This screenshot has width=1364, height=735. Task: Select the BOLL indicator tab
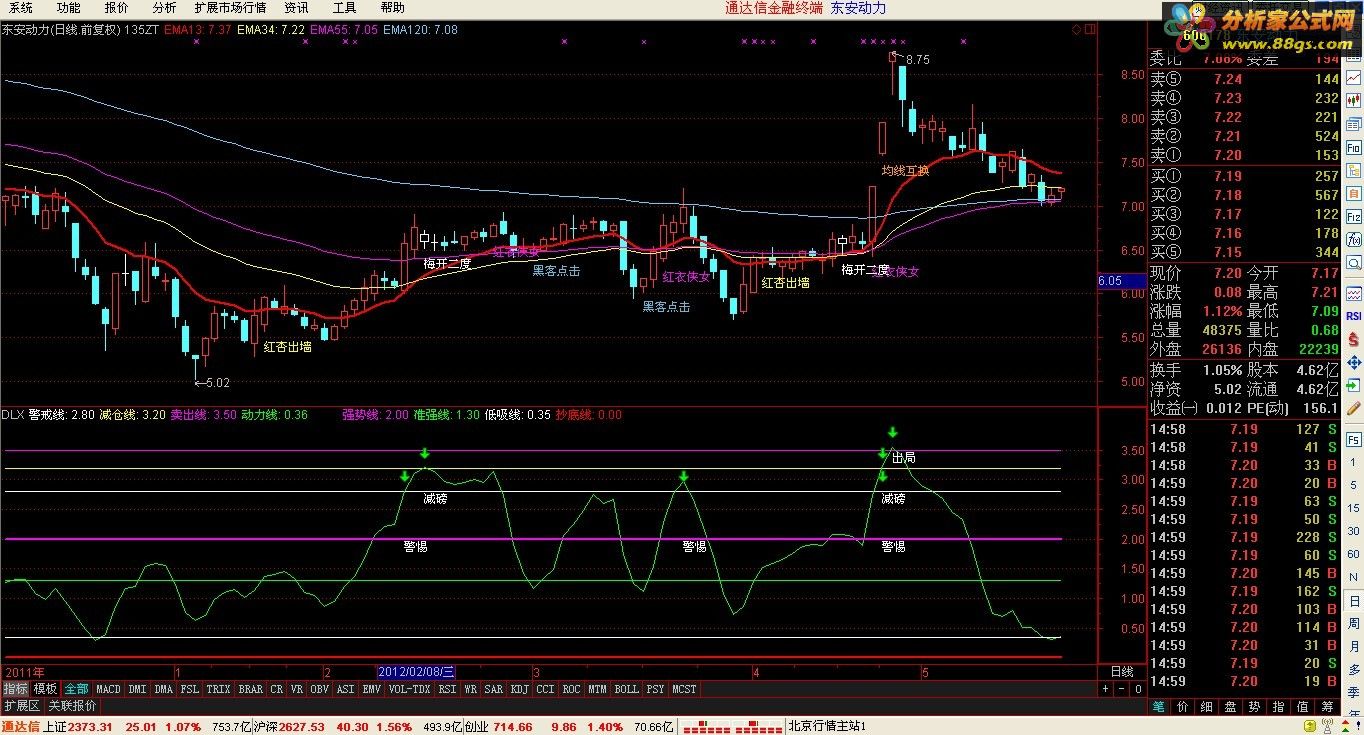[x=626, y=689]
